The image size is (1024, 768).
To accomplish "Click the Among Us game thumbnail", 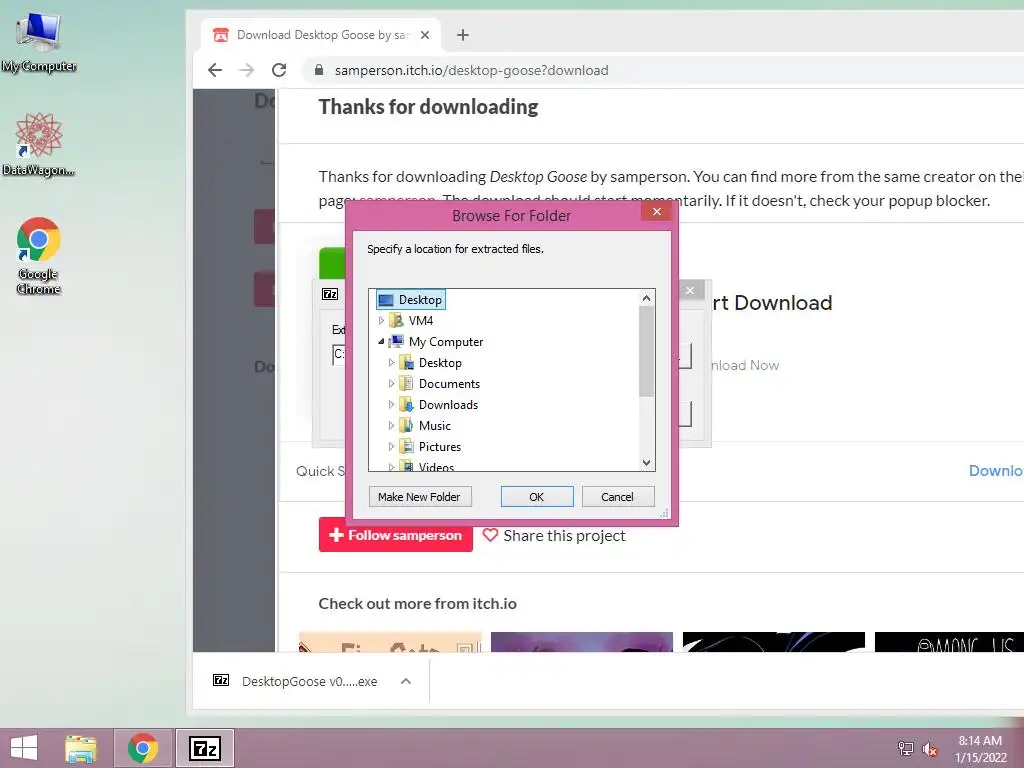I will pos(949,642).
